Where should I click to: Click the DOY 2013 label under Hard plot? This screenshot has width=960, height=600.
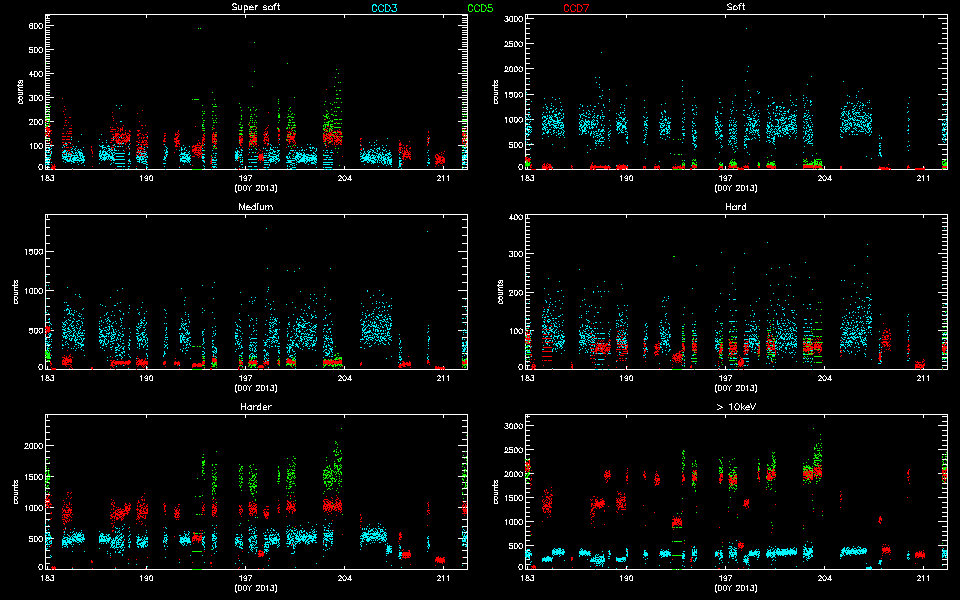pos(735,388)
